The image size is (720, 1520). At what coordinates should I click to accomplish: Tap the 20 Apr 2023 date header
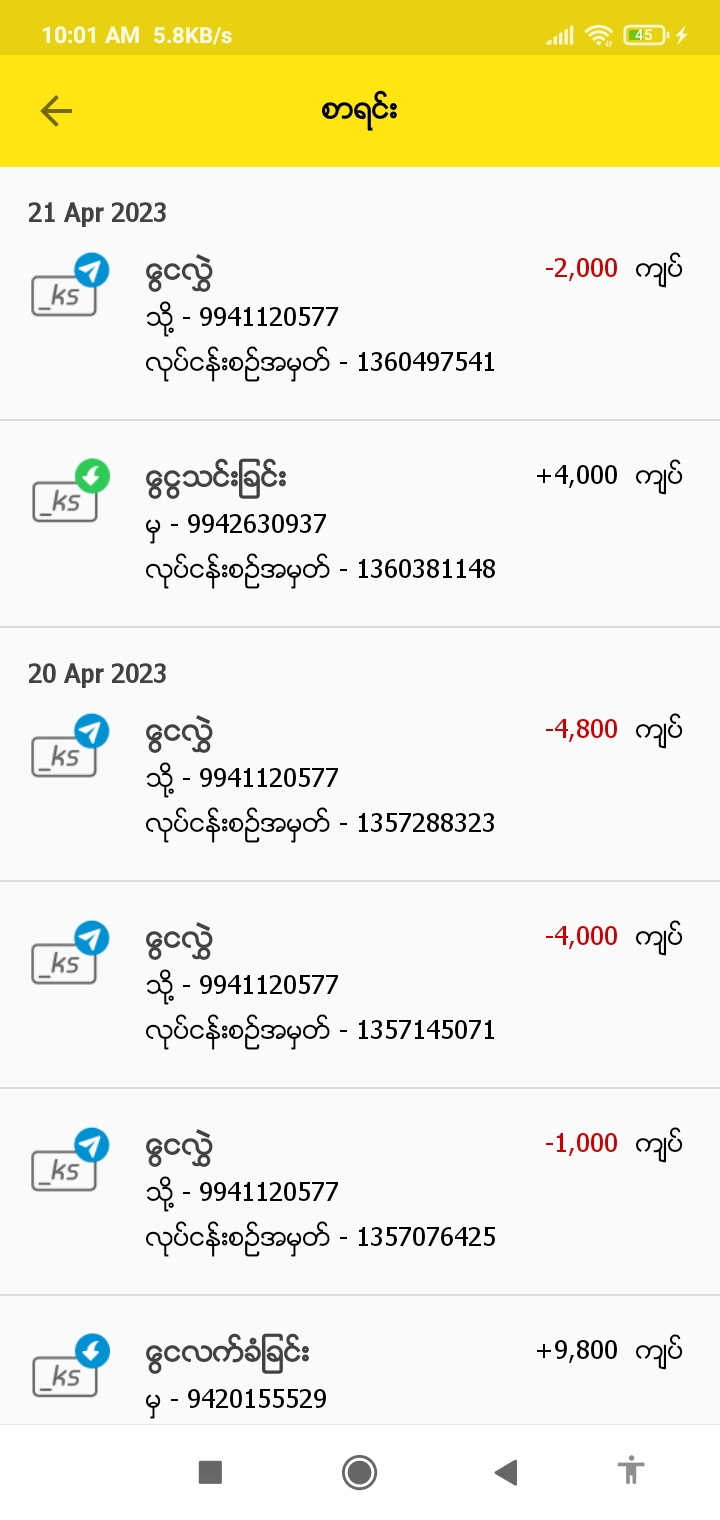coord(97,674)
